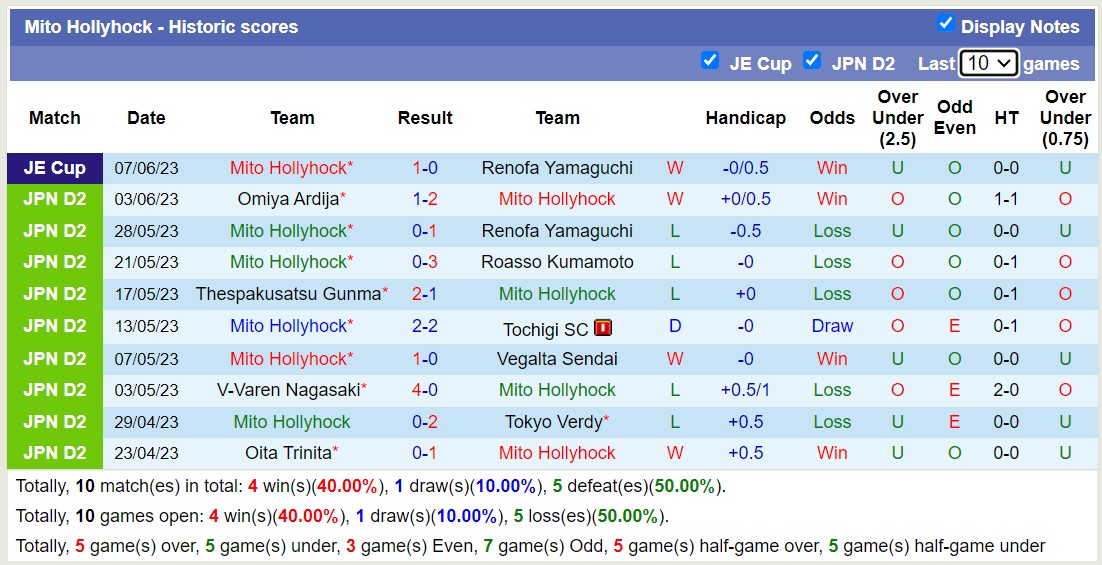Click the 2-2 result against Tochigi SC

425,326
